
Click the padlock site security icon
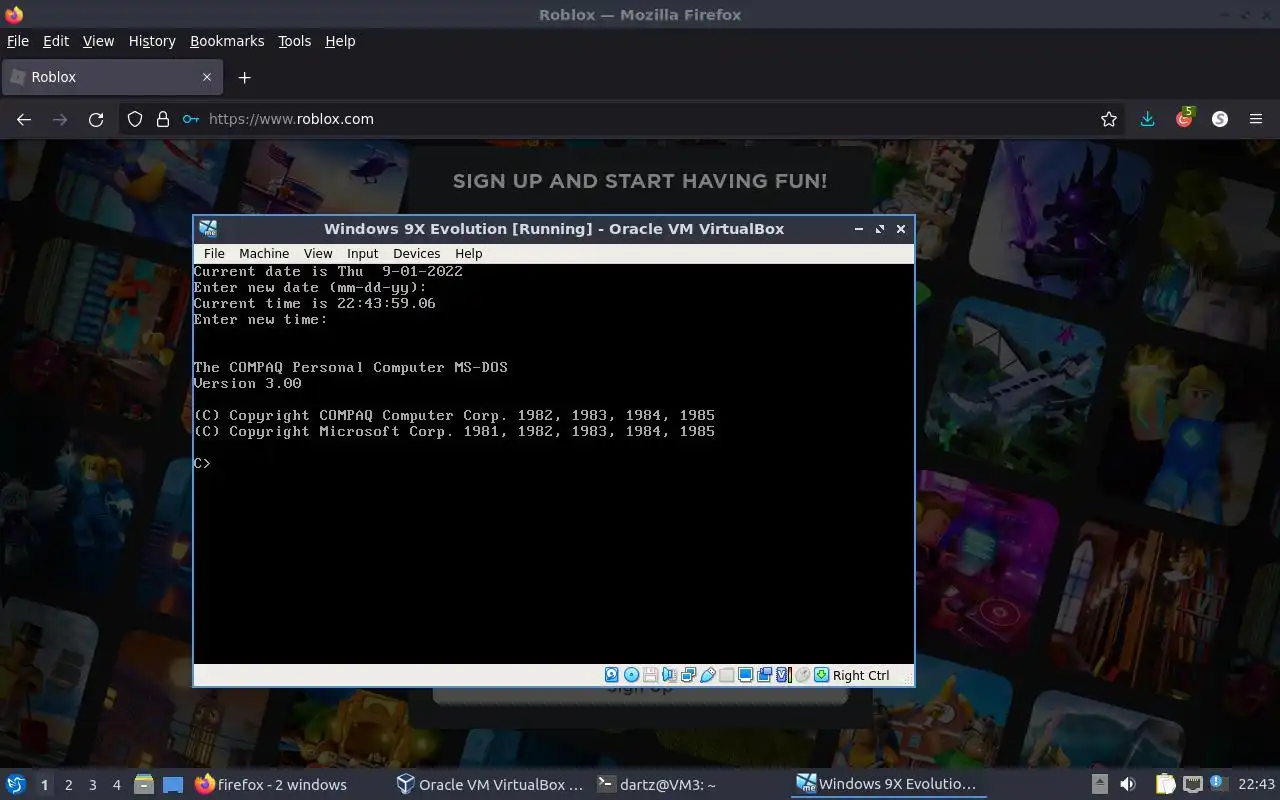[163, 119]
